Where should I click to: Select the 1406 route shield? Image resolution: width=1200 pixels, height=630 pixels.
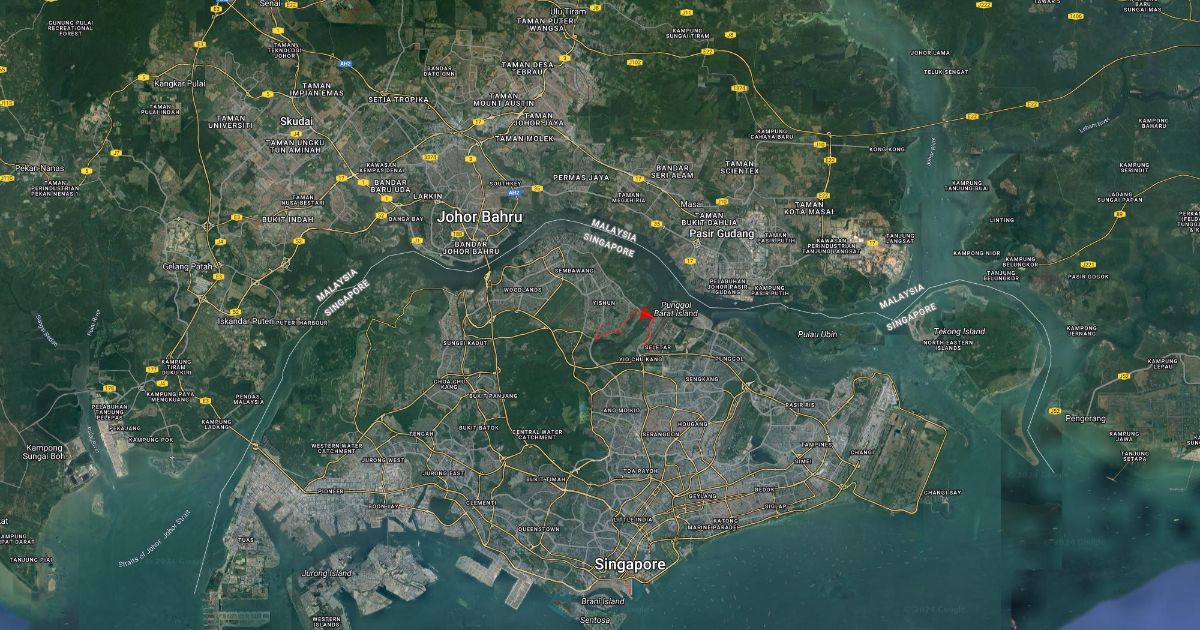[x=1076, y=16]
